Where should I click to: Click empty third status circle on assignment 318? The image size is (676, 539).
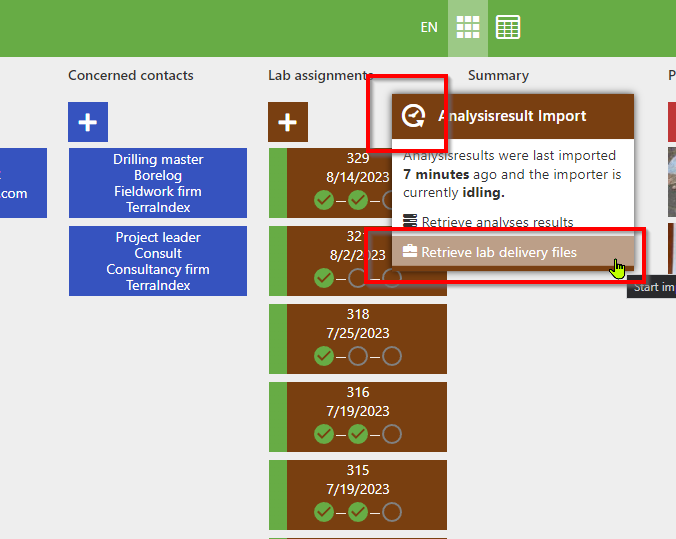(x=392, y=356)
